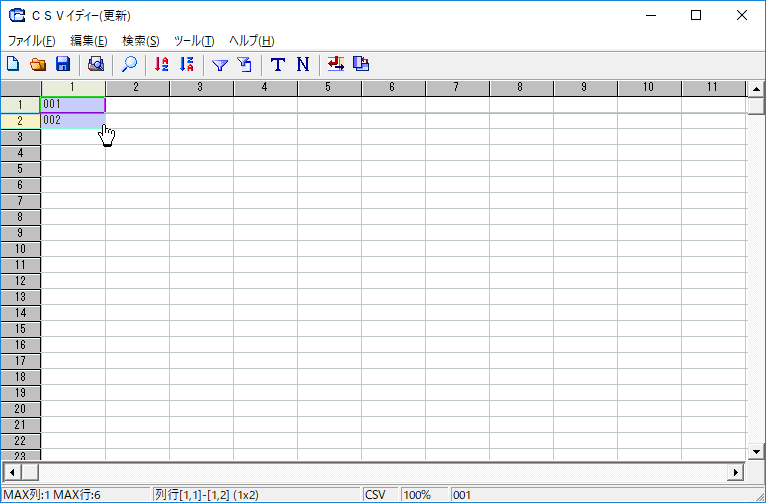
Task: Select column header 8
Action: click(521, 88)
